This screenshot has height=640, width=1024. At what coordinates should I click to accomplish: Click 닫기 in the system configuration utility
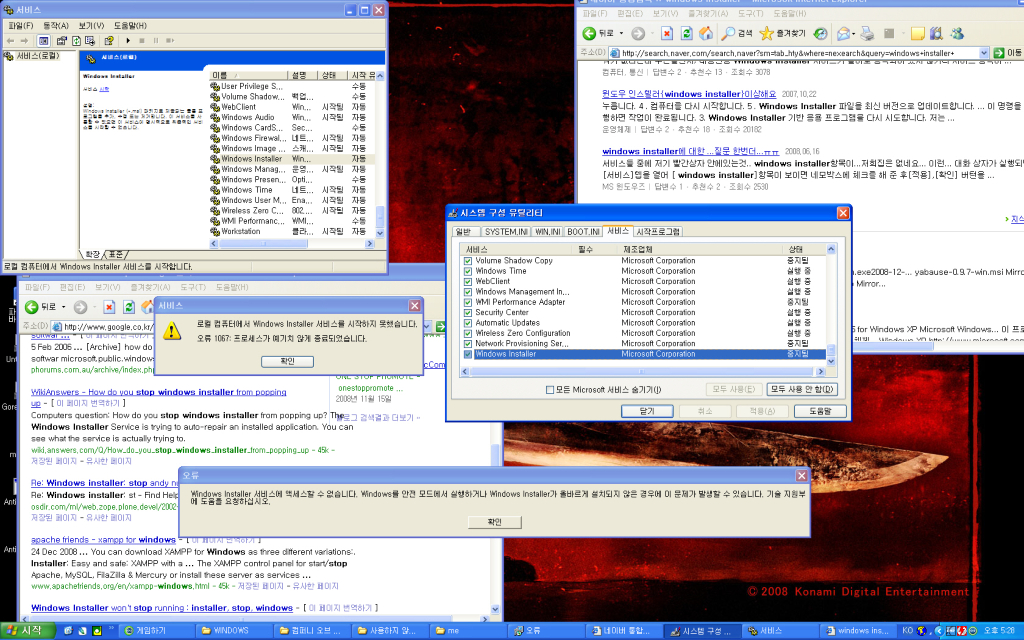click(x=647, y=411)
